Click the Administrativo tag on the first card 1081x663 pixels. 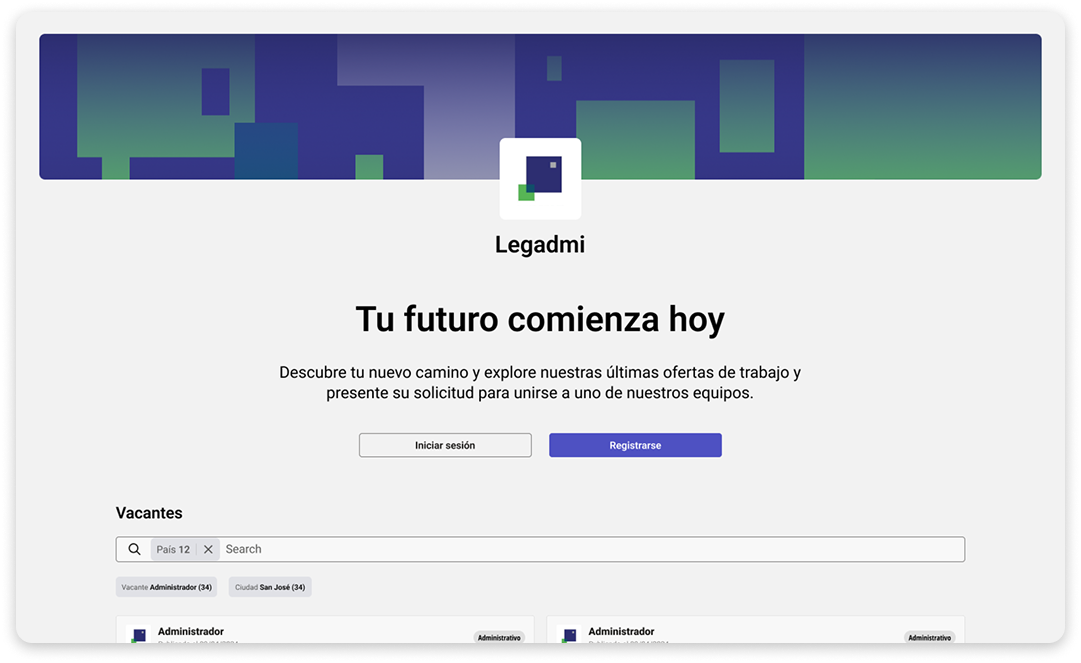pyautogui.click(x=499, y=637)
